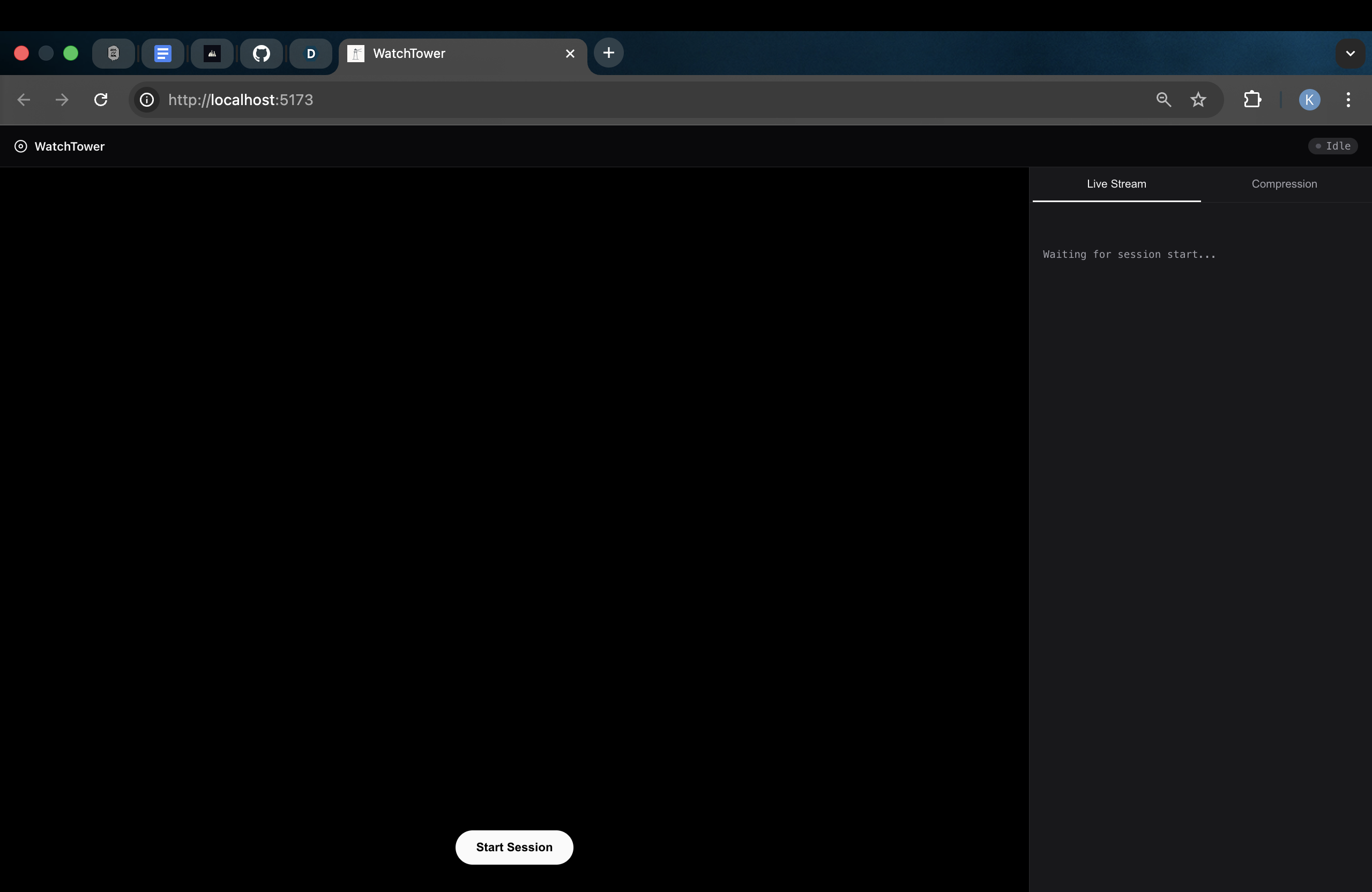This screenshot has width=1372, height=892.
Task: Click the Start Session button
Action: [513, 846]
